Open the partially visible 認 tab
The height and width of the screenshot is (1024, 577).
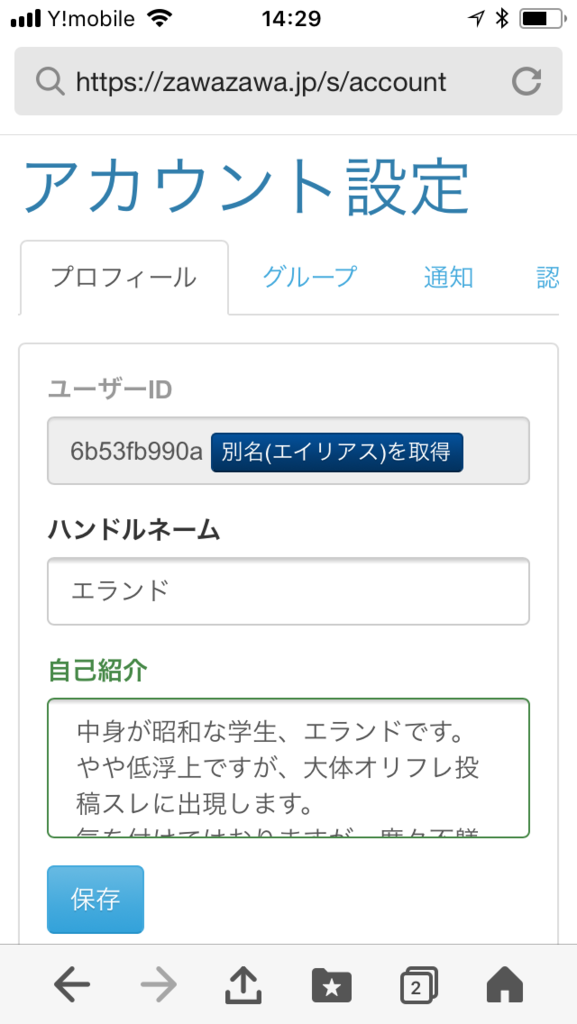pos(548,278)
